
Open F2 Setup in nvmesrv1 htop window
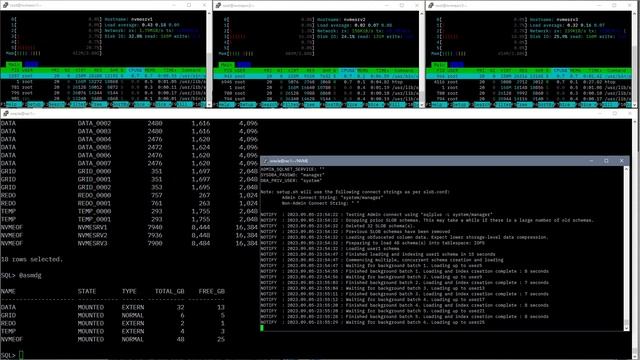tap(36, 104)
